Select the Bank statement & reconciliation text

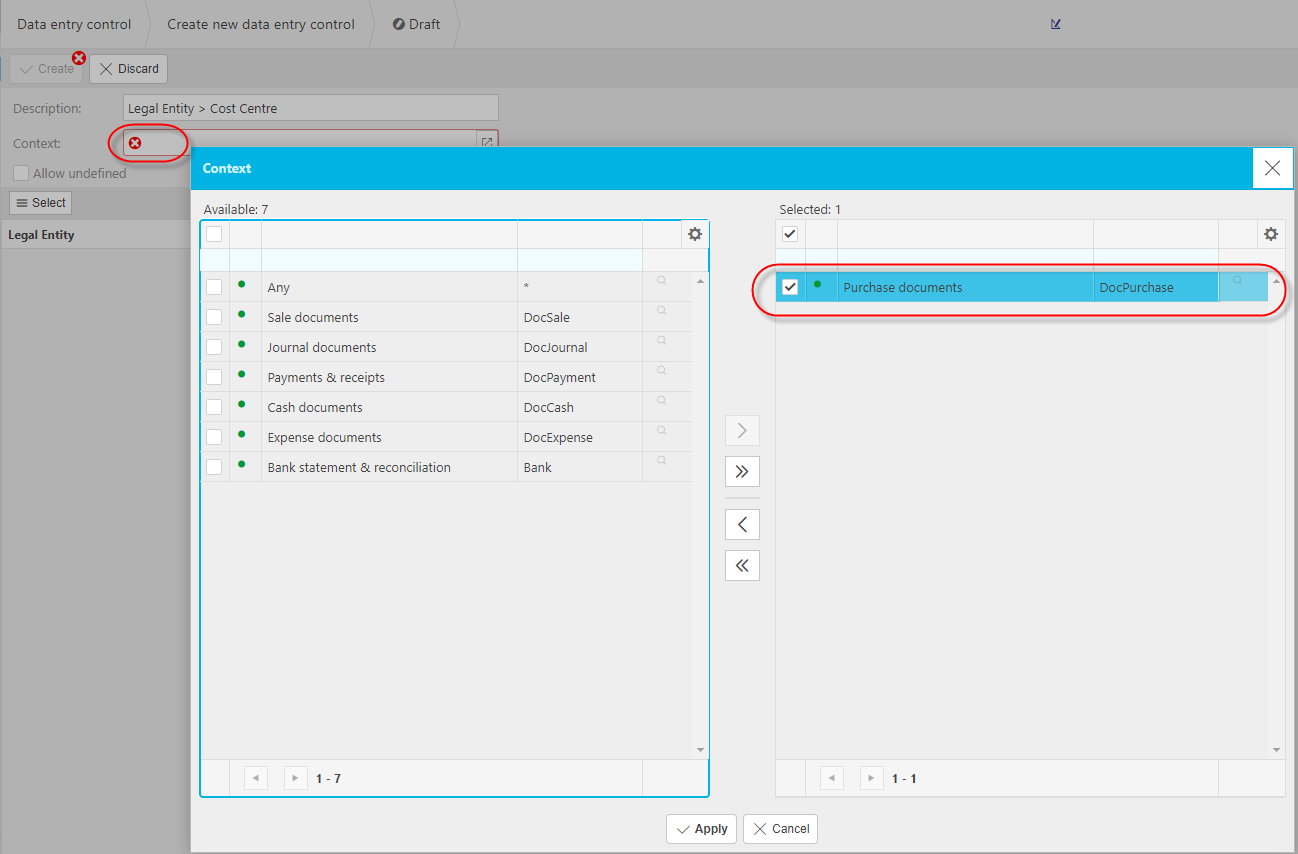[359, 467]
